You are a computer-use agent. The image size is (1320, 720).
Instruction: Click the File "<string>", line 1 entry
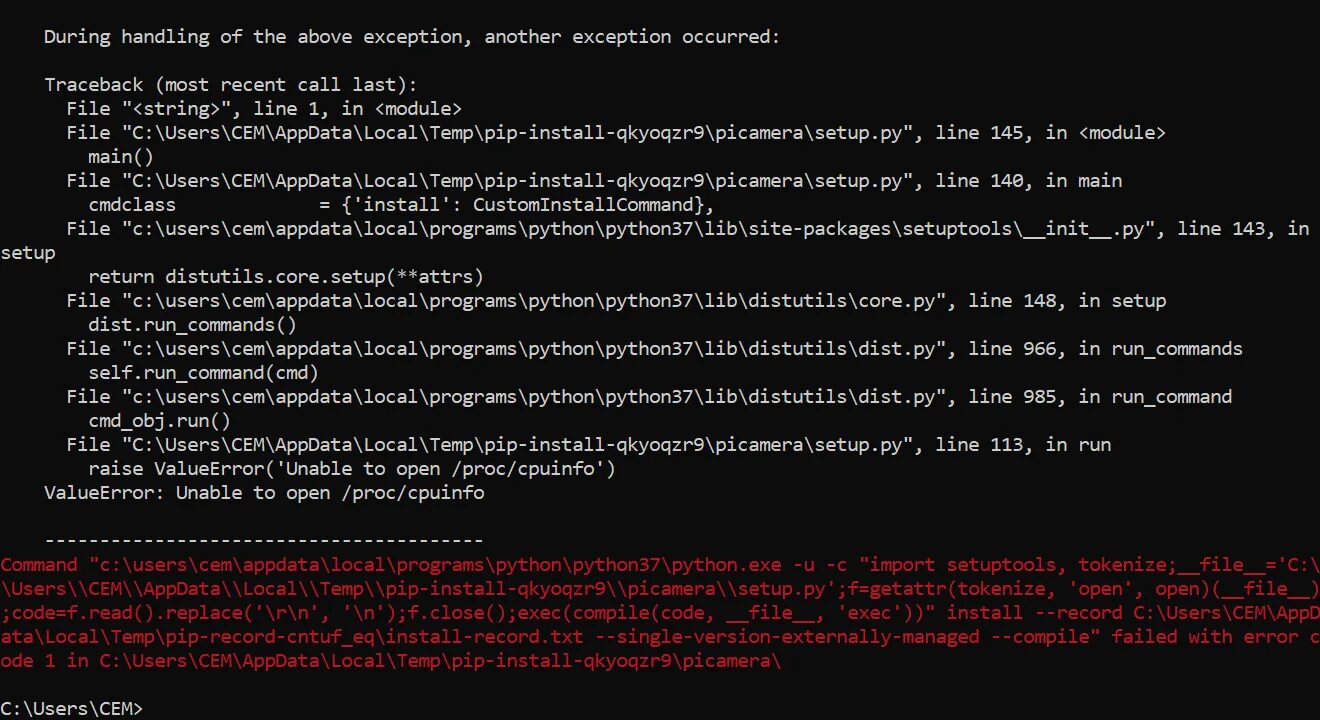click(264, 108)
